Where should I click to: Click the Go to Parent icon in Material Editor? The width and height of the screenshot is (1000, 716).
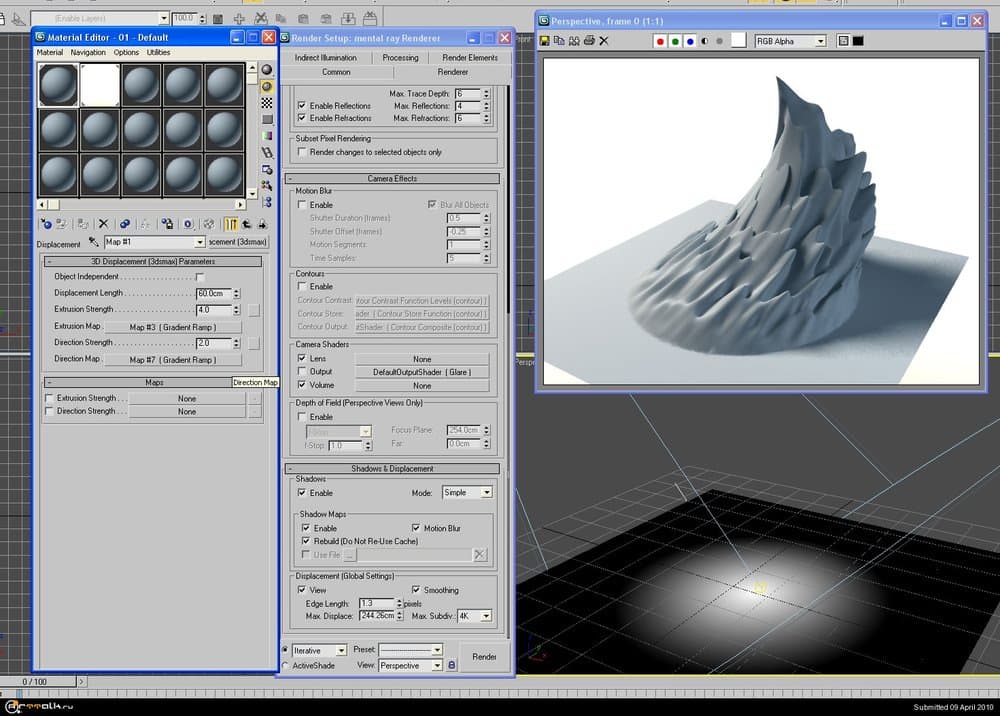click(247, 224)
